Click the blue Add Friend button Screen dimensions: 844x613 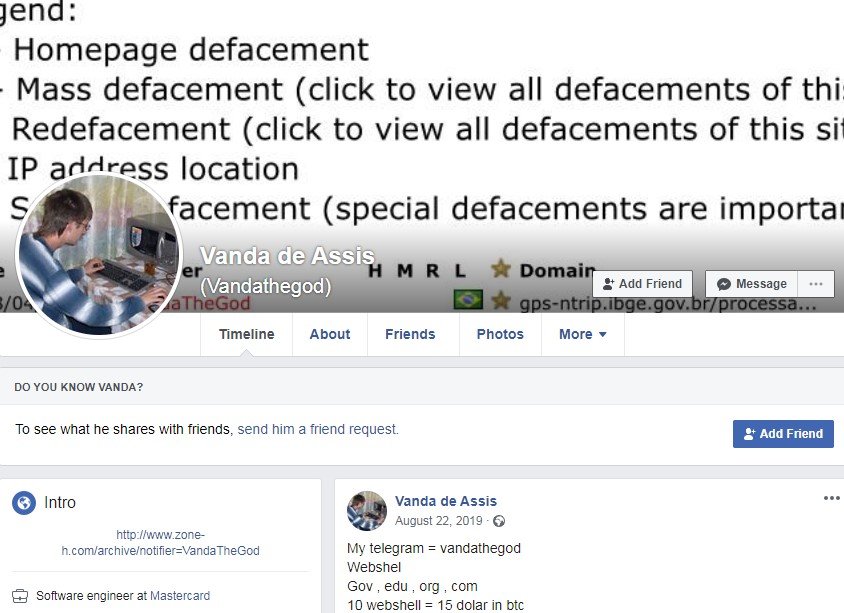point(783,434)
